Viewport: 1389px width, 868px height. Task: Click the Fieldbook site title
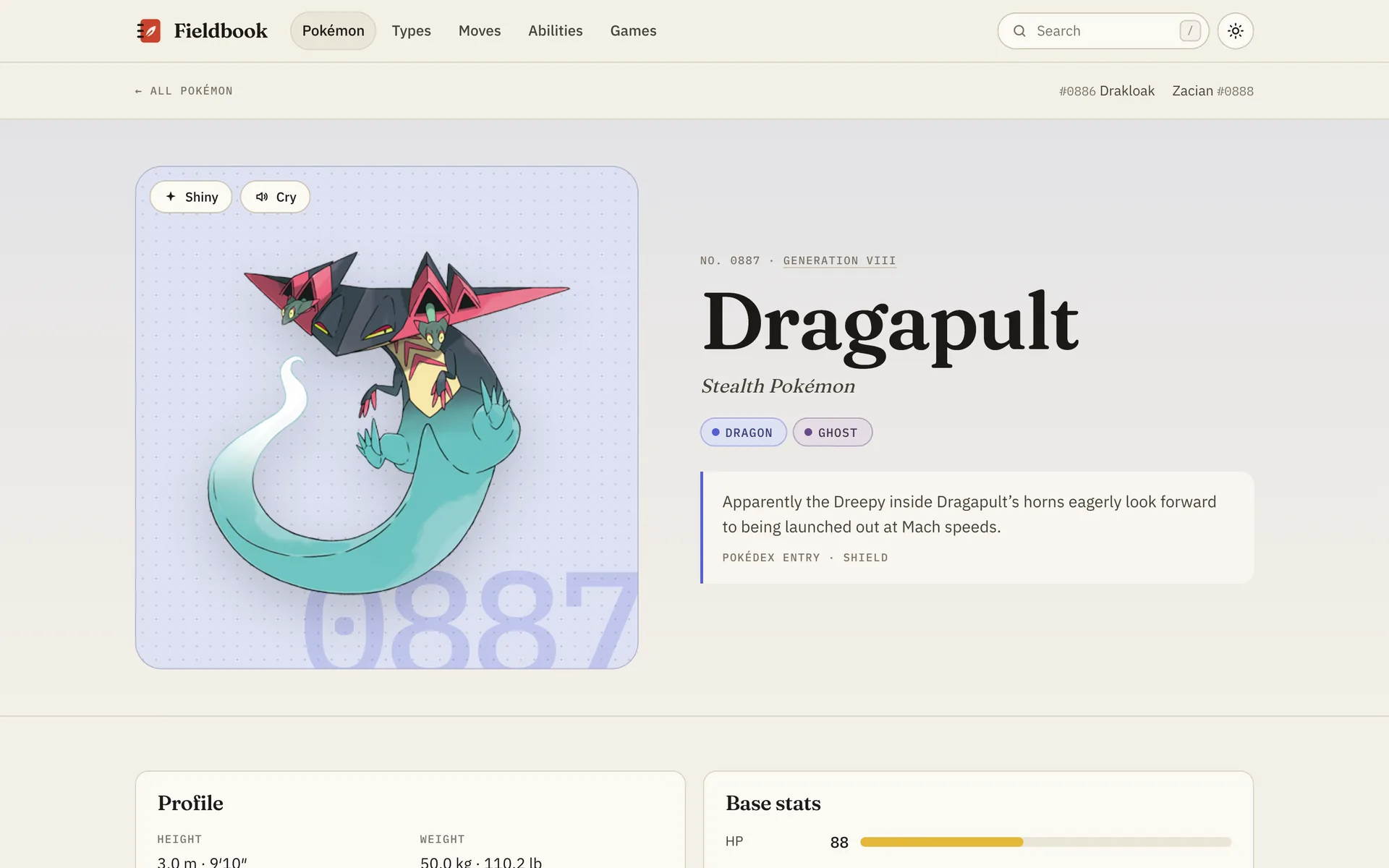pyautogui.click(x=221, y=30)
